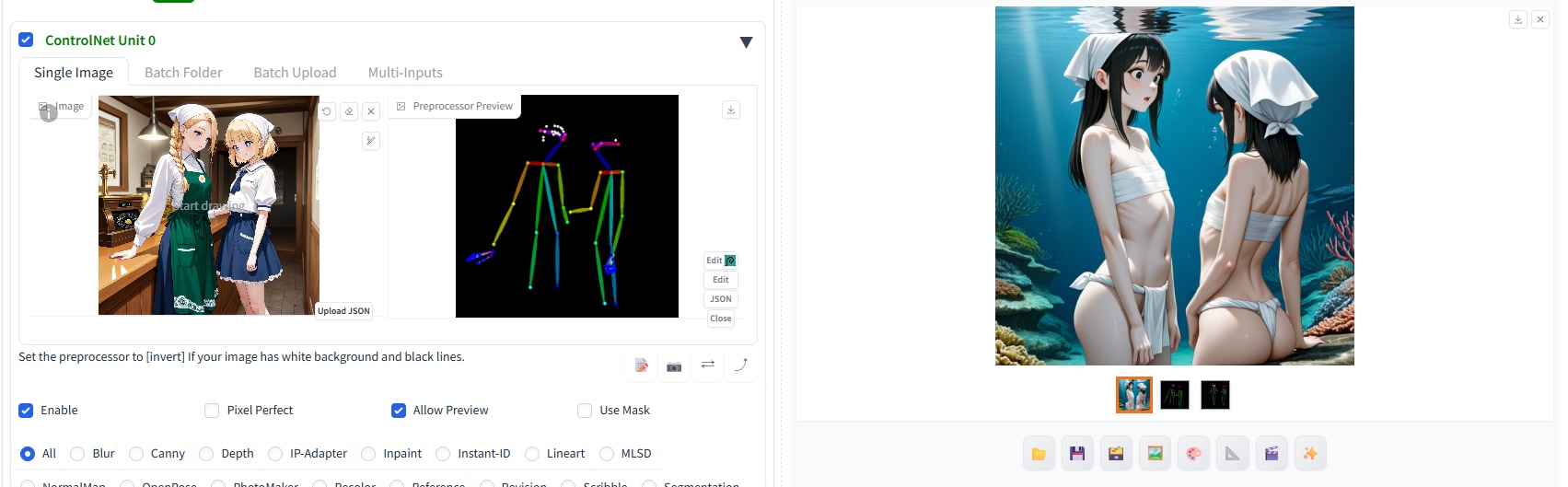Send image to inpaint with the palette icon
The image size is (1568, 487).
click(x=1193, y=453)
